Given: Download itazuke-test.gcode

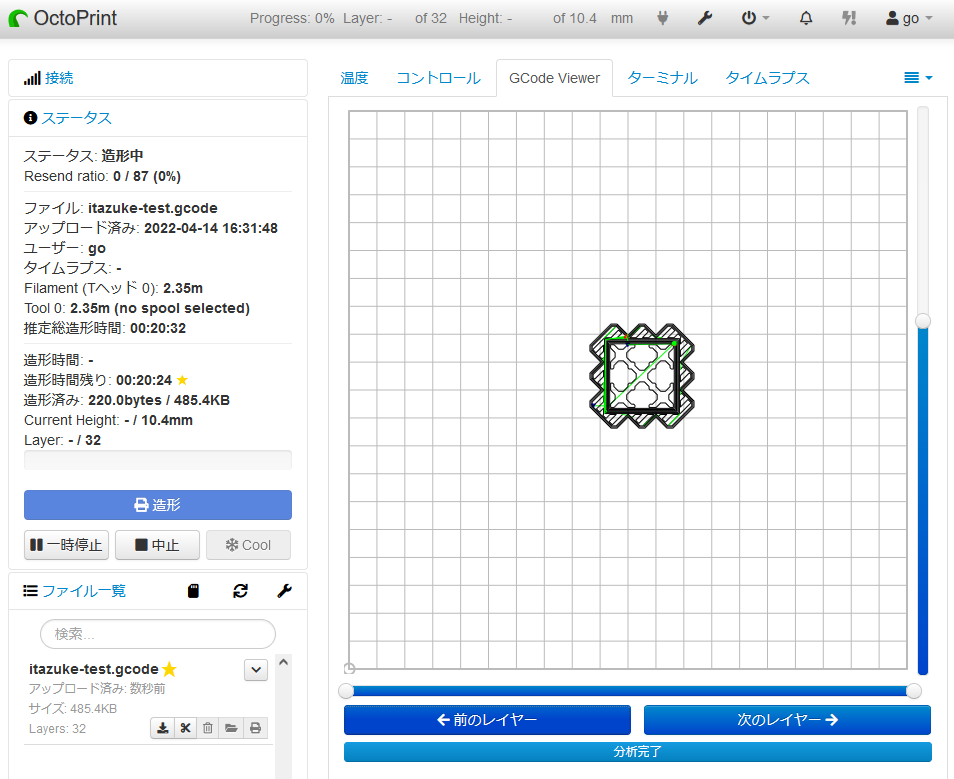Looking at the screenshot, I should click(162, 728).
